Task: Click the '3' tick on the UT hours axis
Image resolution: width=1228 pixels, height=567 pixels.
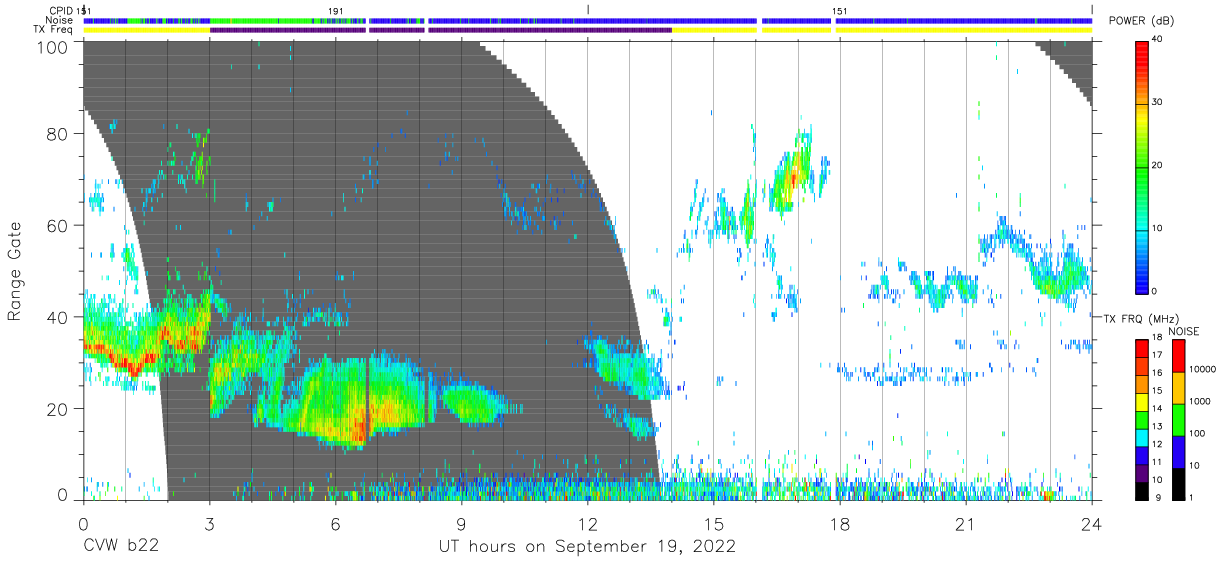Action: 209,523
